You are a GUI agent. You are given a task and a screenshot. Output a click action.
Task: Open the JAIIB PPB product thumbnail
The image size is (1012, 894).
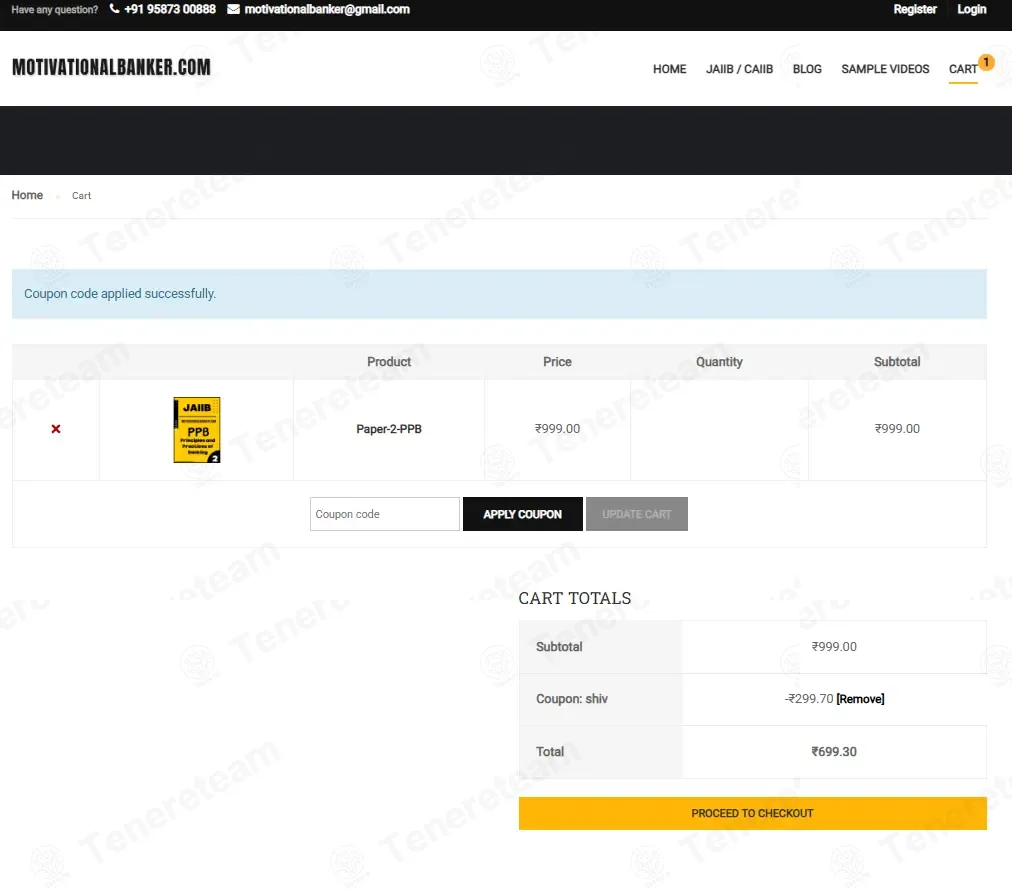pos(197,430)
